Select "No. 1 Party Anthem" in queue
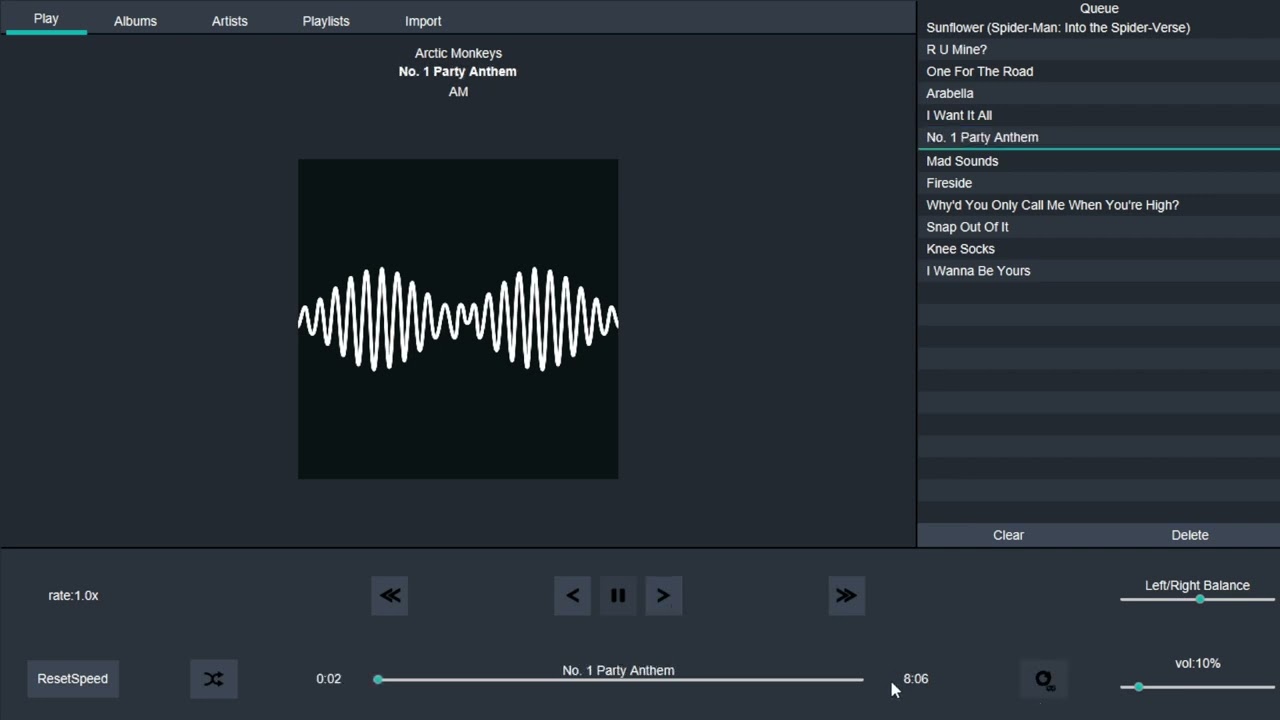The image size is (1280, 720). (1098, 138)
